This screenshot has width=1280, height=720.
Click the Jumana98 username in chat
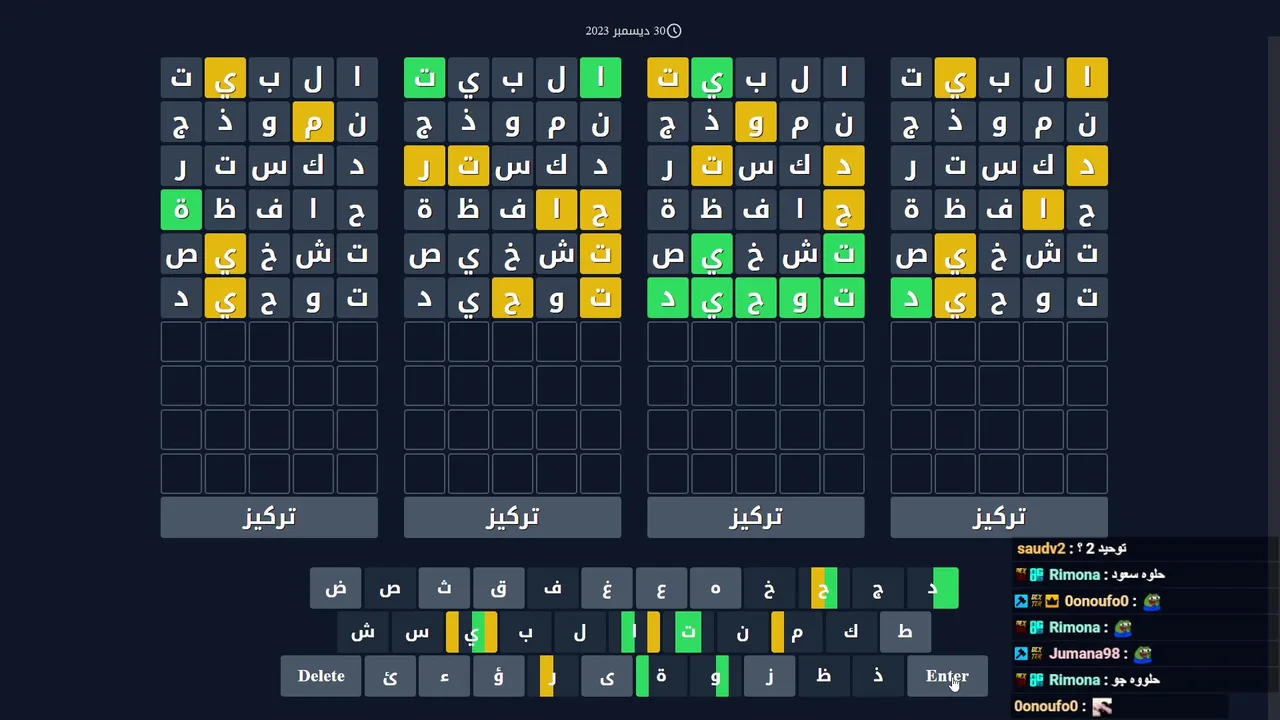1084,654
